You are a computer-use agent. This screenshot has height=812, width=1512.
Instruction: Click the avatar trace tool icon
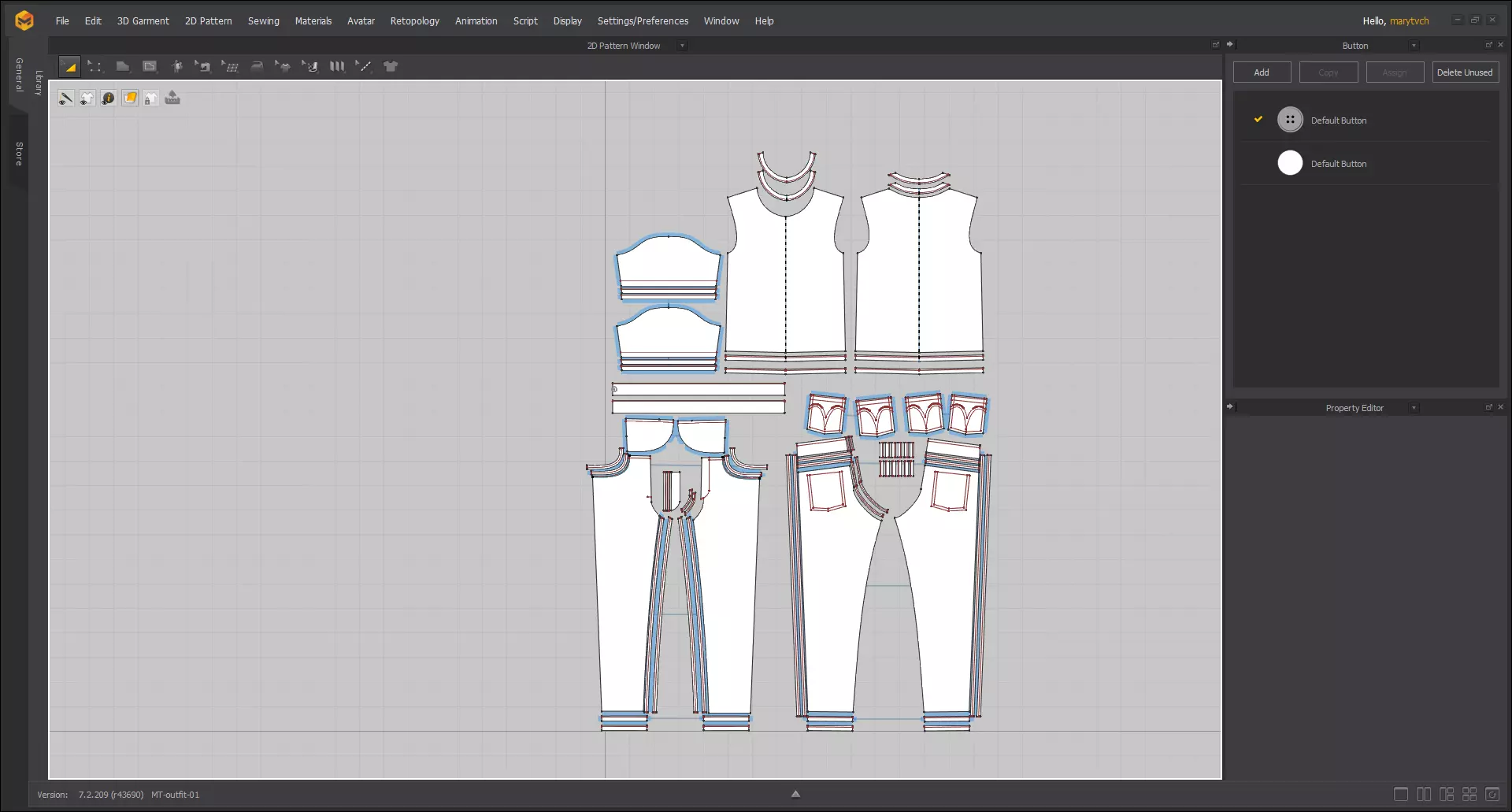(x=177, y=67)
